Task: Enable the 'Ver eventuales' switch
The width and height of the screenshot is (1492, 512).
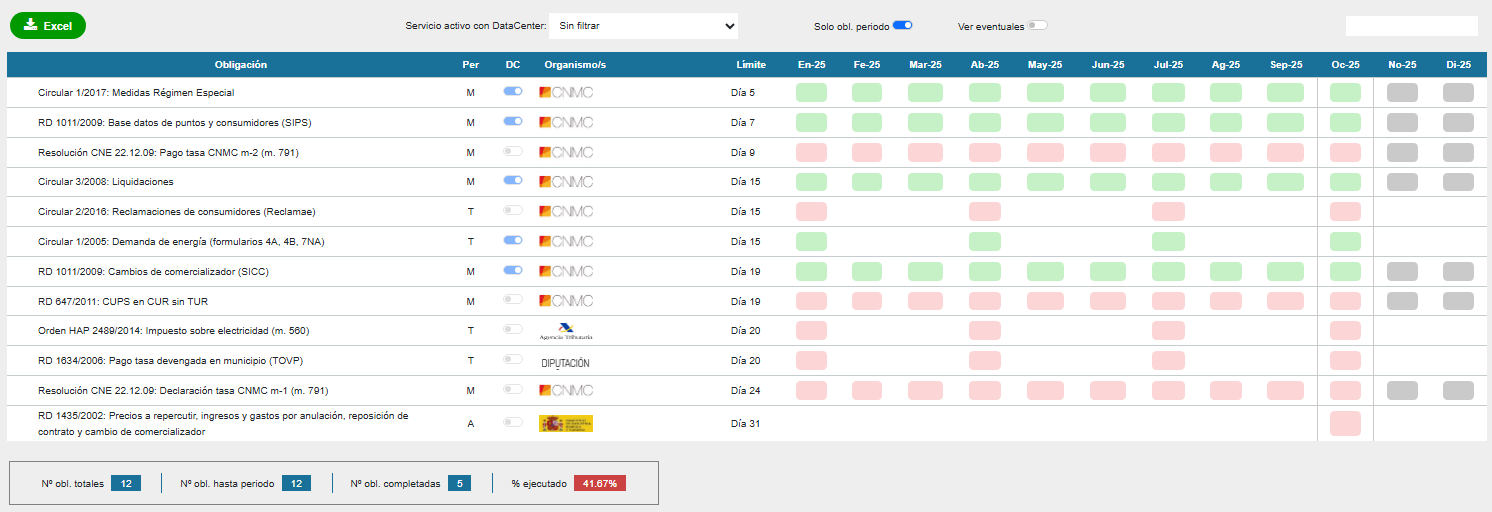Action: [1037, 26]
